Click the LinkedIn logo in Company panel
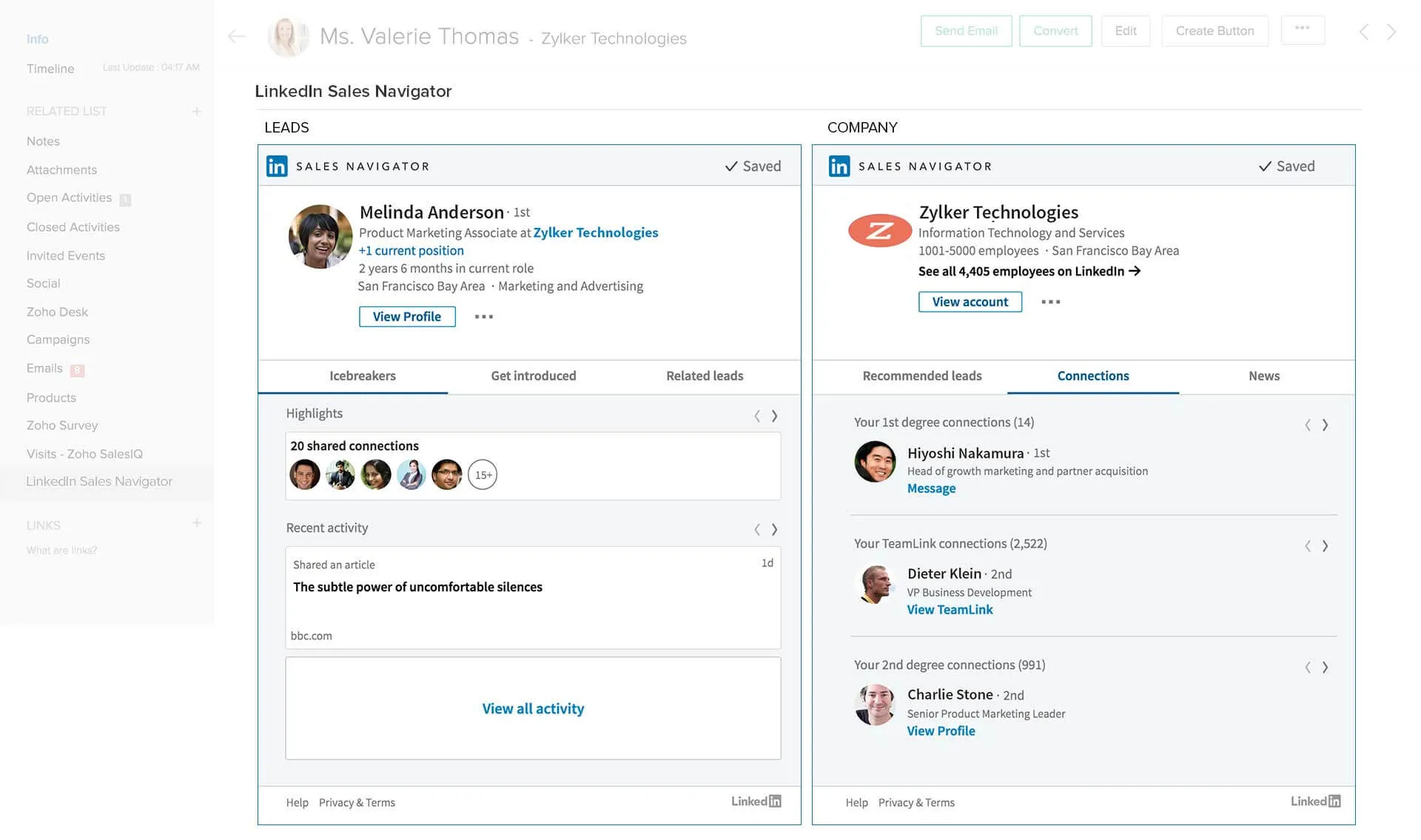1421x840 pixels. tap(839, 166)
